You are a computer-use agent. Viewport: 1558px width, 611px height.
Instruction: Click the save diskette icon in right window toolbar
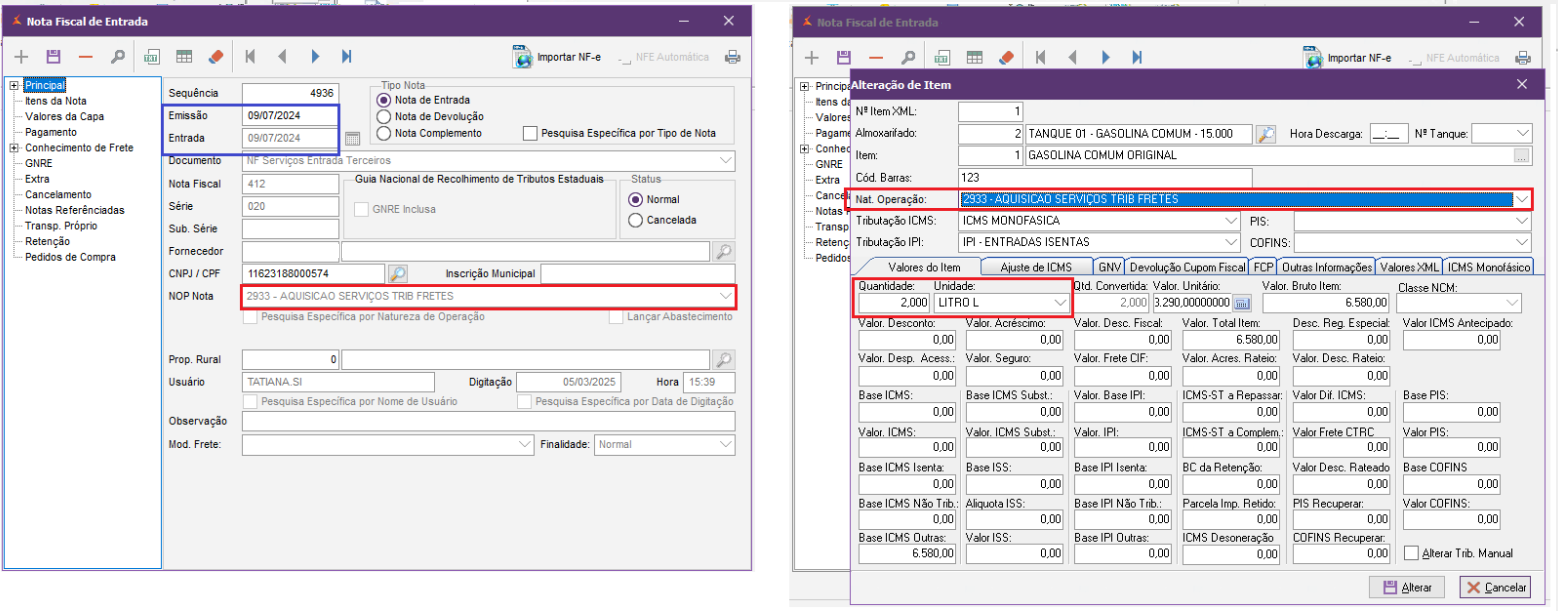843,58
